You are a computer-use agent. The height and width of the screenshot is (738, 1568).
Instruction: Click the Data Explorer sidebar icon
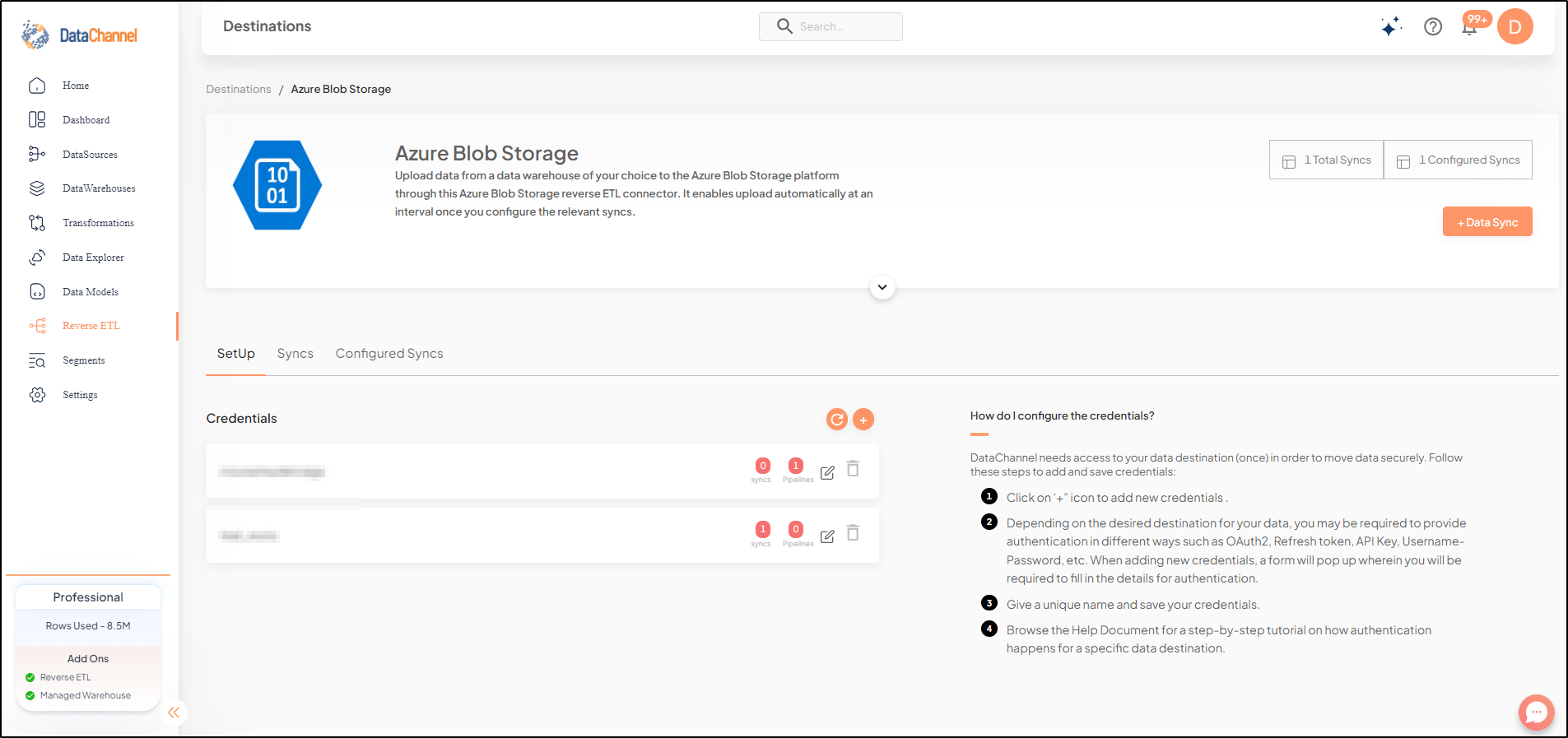click(x=37, y=258)
